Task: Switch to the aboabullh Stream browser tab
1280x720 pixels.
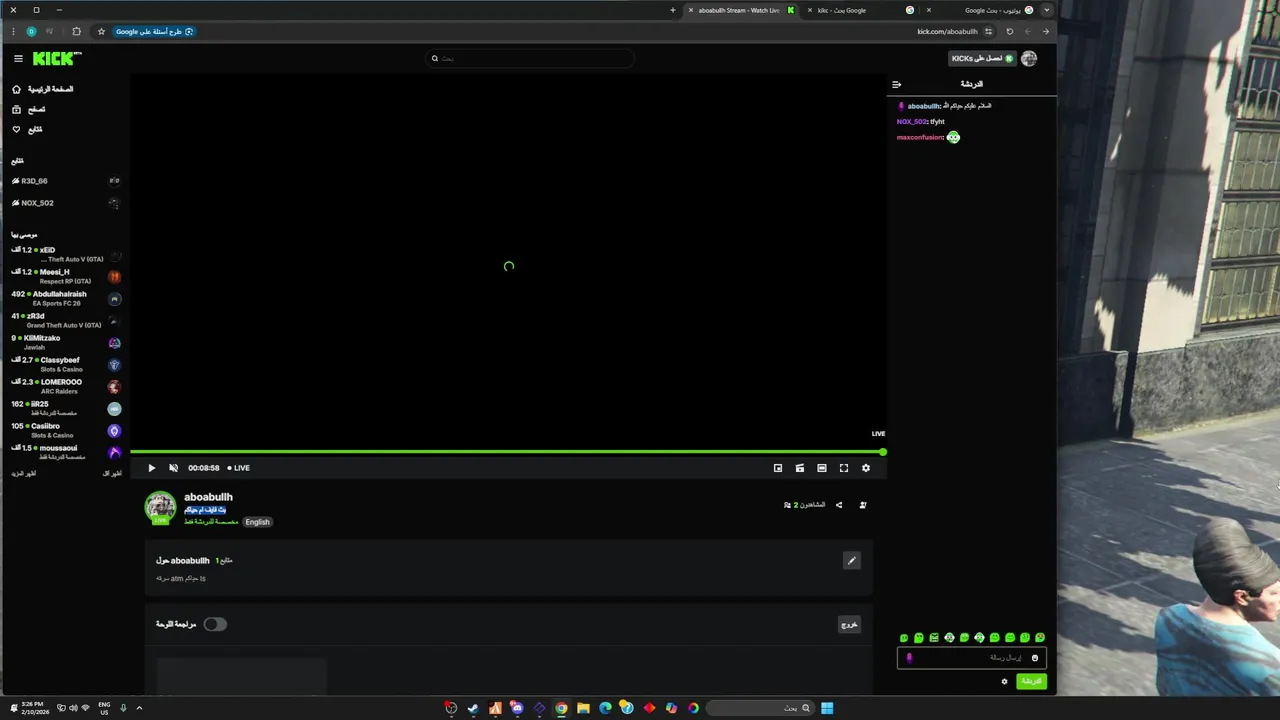Action: coord(740,10)
